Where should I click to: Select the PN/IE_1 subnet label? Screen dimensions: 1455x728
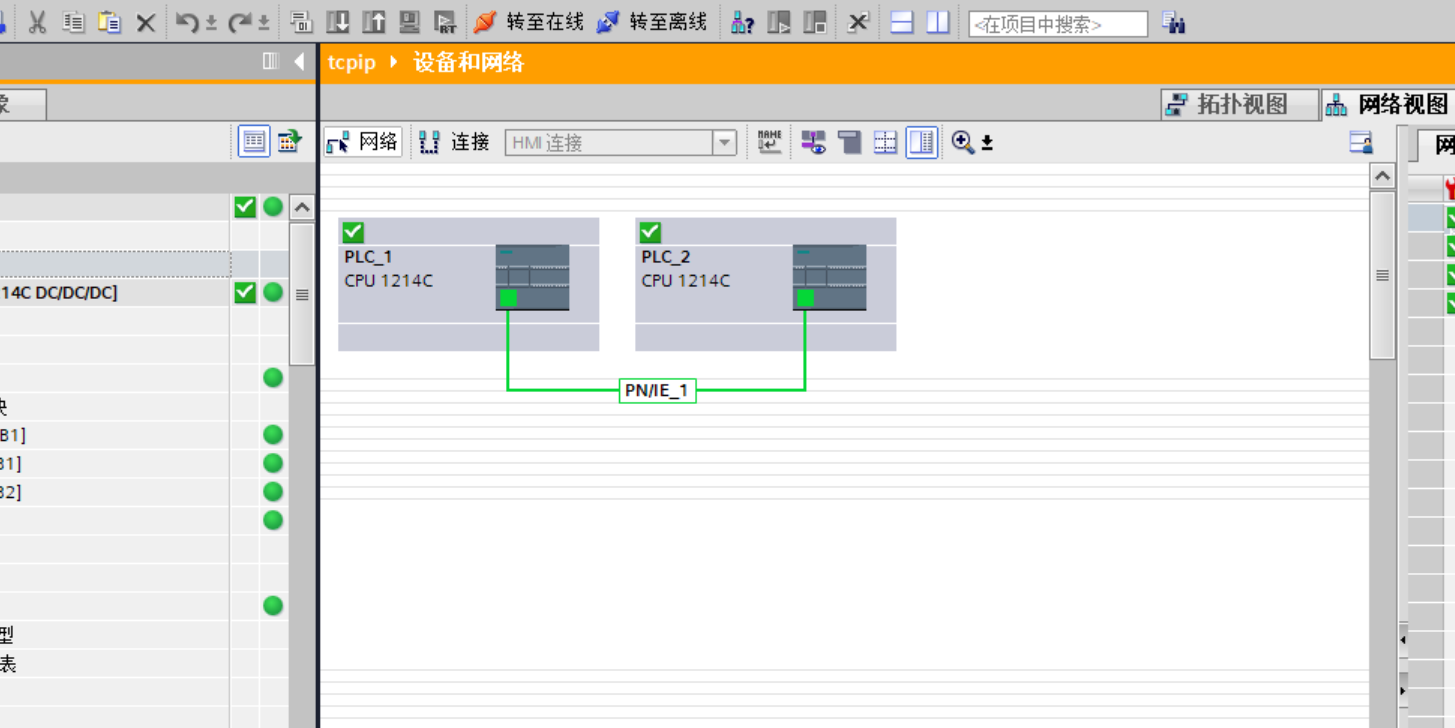coord(657,390)
